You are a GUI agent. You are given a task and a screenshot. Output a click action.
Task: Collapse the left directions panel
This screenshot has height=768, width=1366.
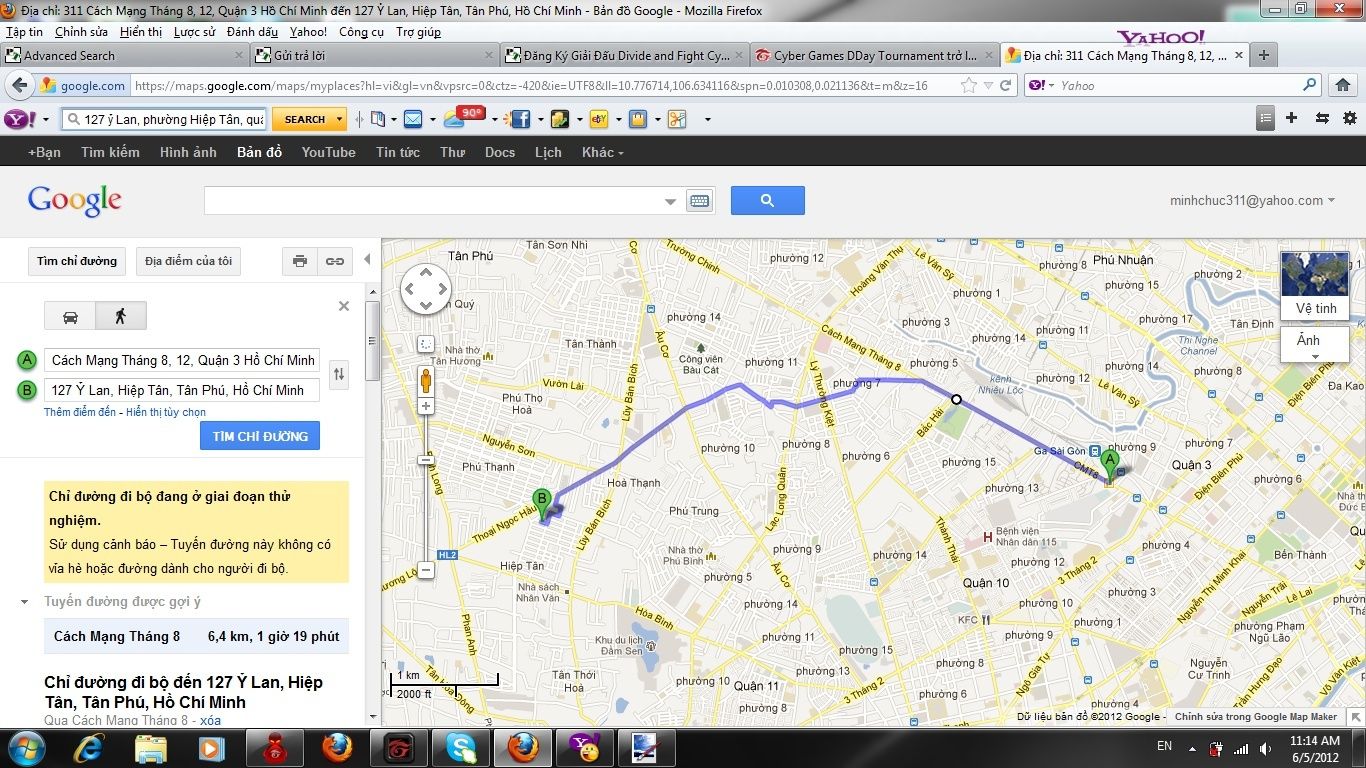(367, 260)
